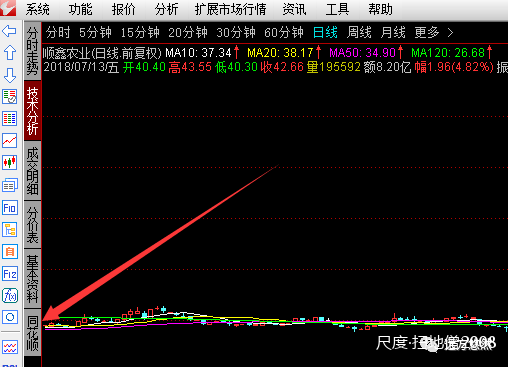Open the f(x) formula manager icon
Screen dimensions: 508x367
(10, 295)
